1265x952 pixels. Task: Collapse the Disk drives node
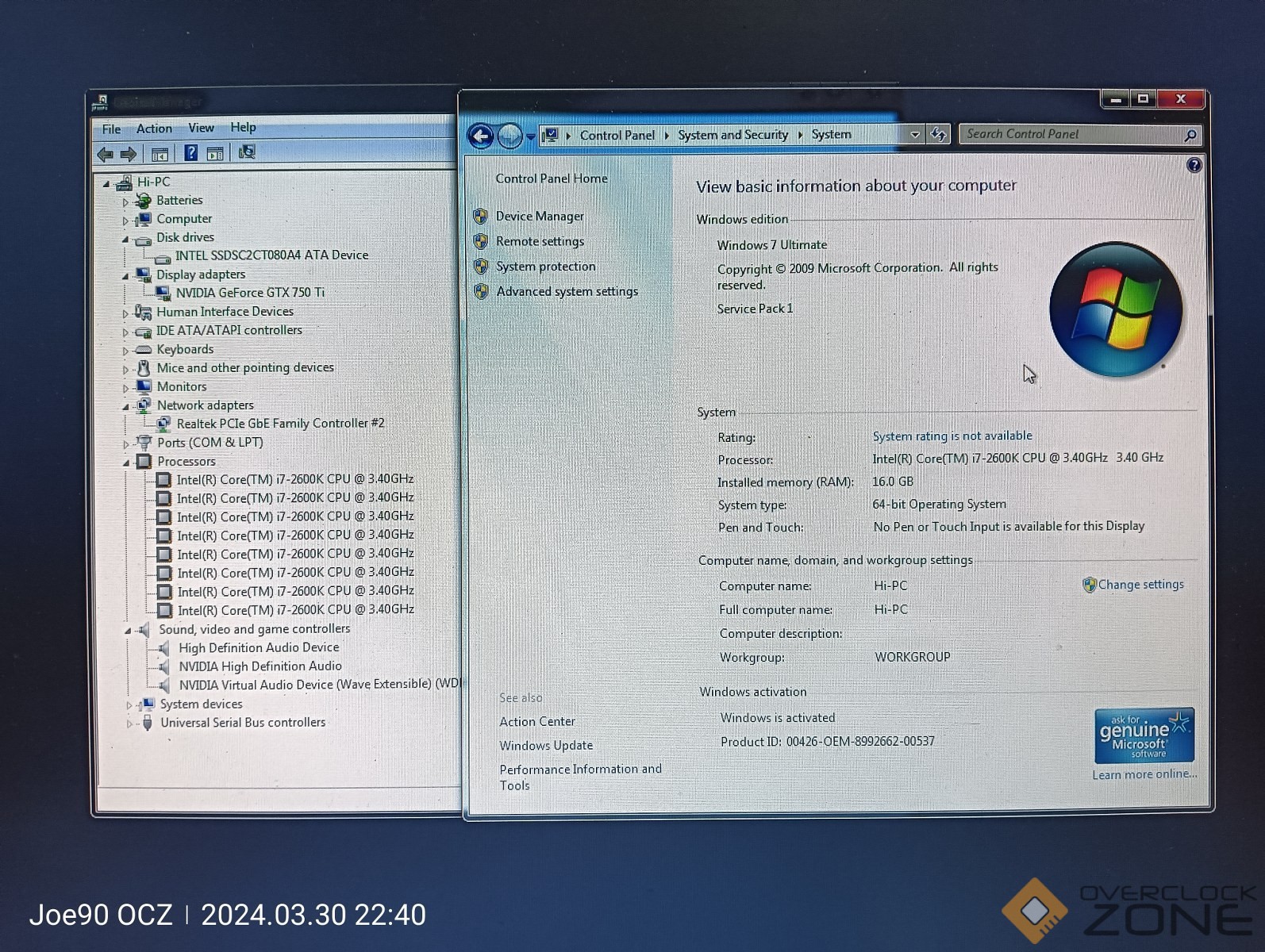point(125,239)
